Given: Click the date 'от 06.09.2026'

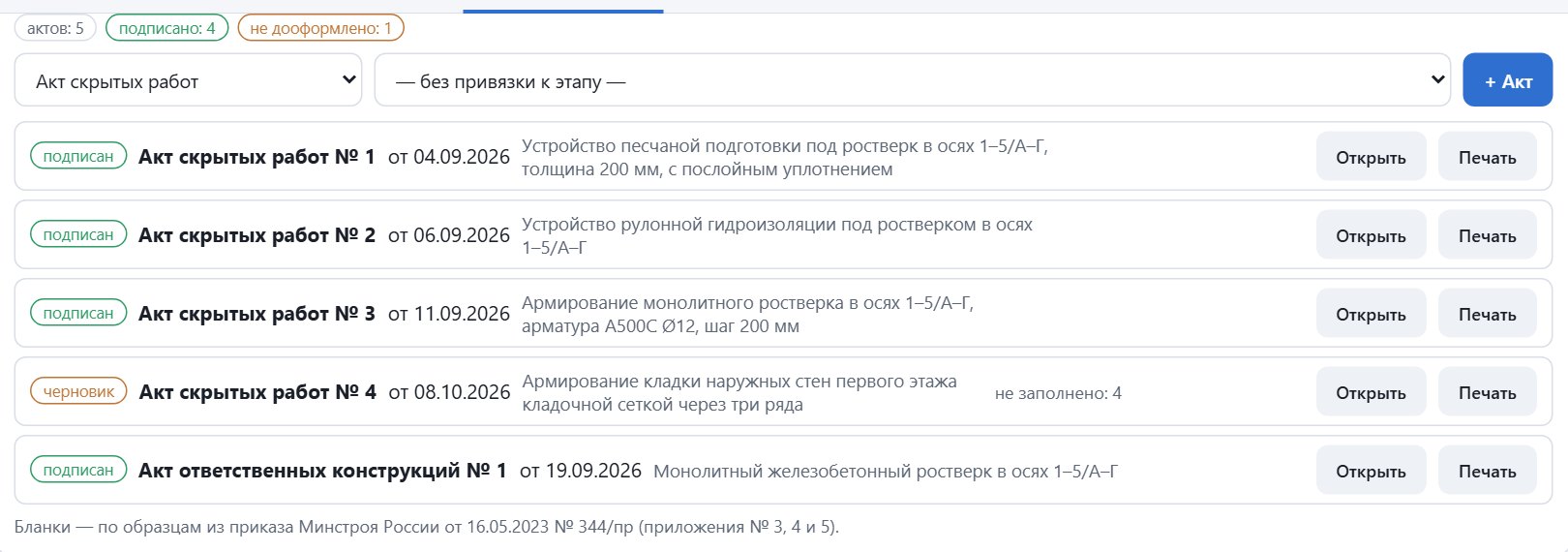Looking at the screenshot, I should click(x=449, y=235).
